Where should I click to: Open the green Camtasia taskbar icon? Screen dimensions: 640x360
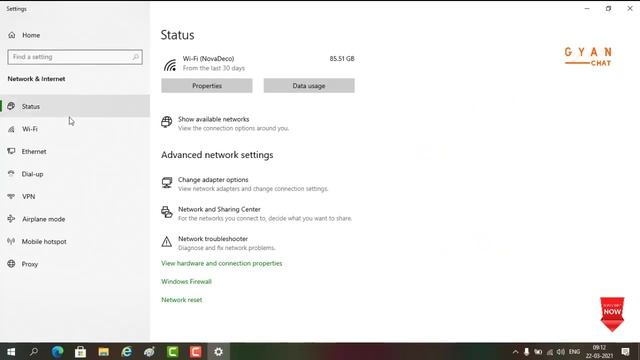tap(173, 351)
